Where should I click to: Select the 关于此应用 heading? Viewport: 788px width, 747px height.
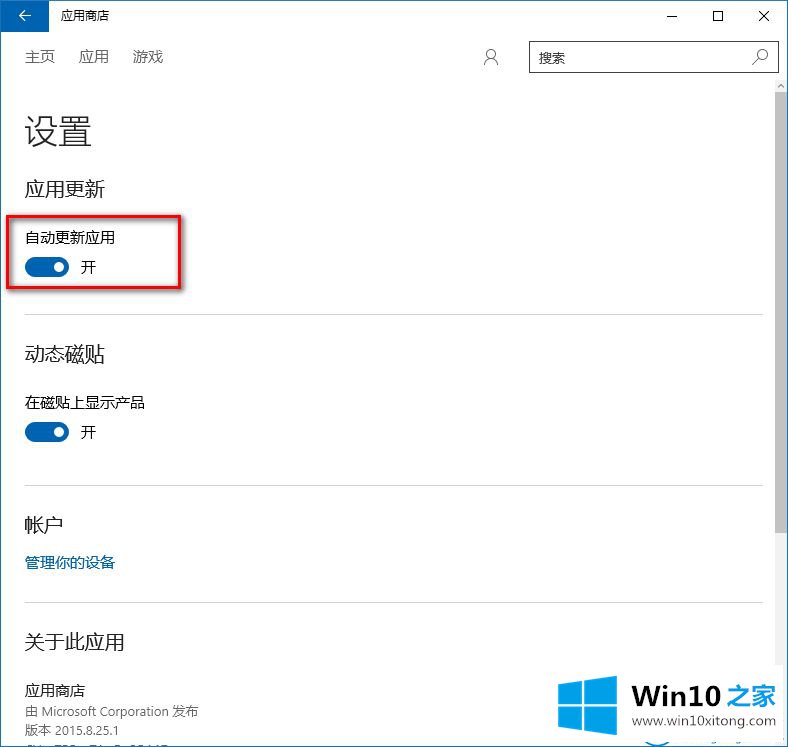coord(74,642)
